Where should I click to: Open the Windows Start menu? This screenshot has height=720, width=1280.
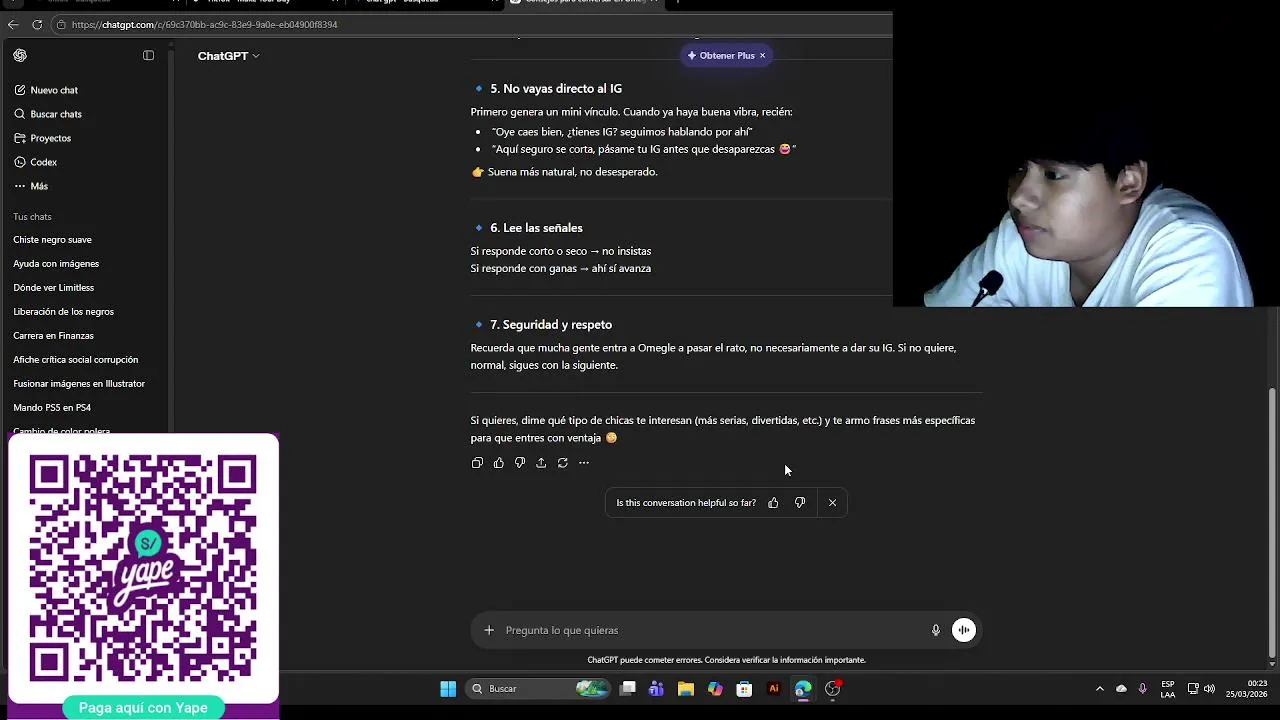click(448, 688)
